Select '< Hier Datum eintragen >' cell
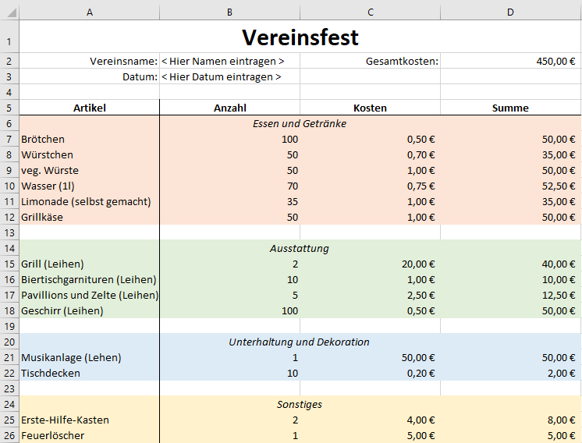 click(230, 77)
